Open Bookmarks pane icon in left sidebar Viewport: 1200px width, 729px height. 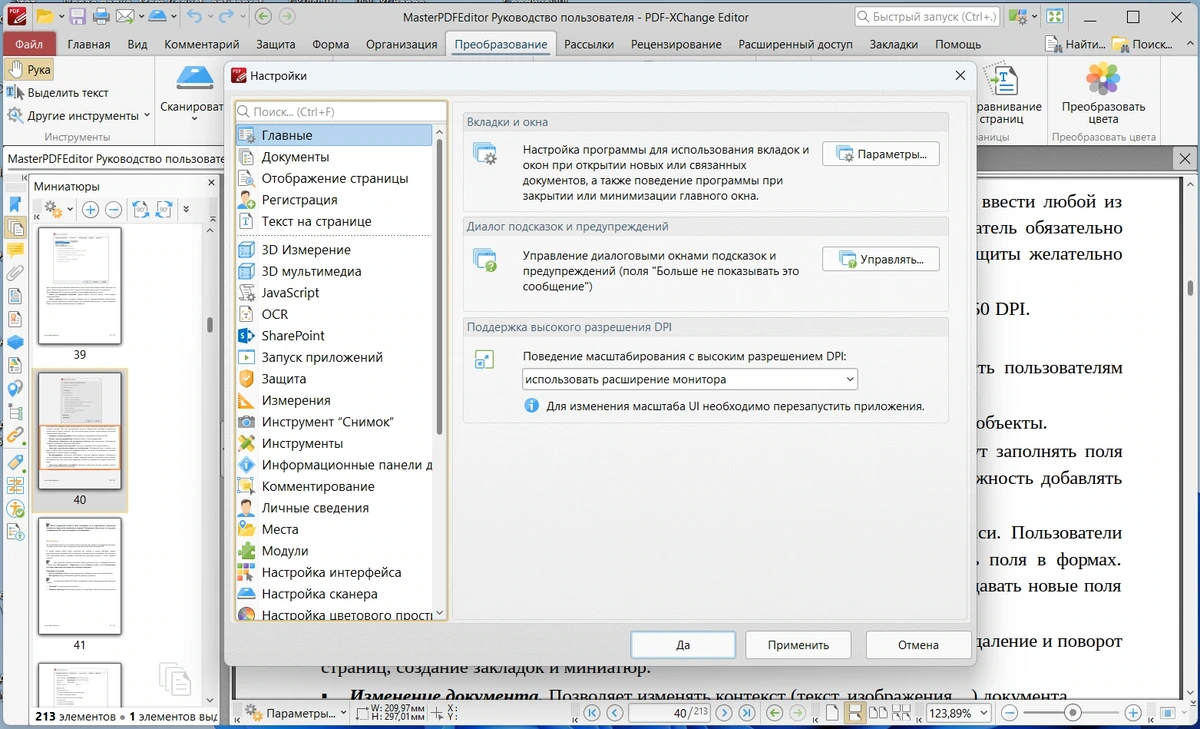pos(15,204)
